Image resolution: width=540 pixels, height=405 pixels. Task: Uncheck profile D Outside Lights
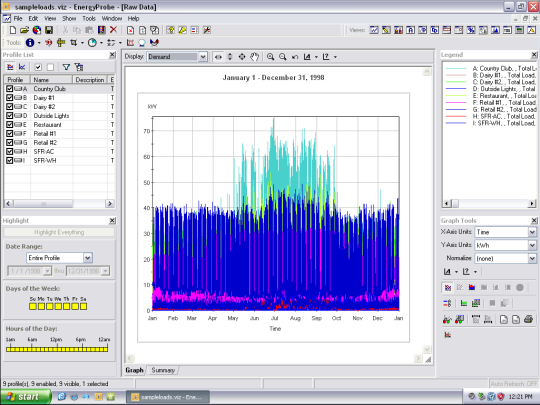tap(9, 115)
